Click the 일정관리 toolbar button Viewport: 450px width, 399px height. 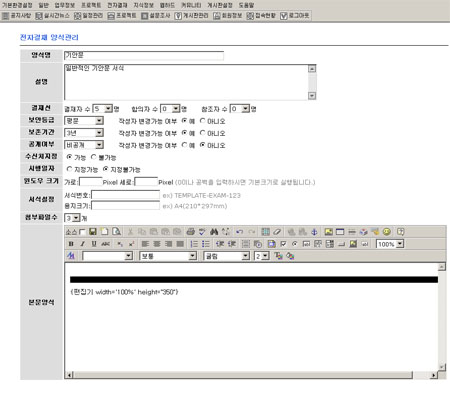[x=89, y=16]
